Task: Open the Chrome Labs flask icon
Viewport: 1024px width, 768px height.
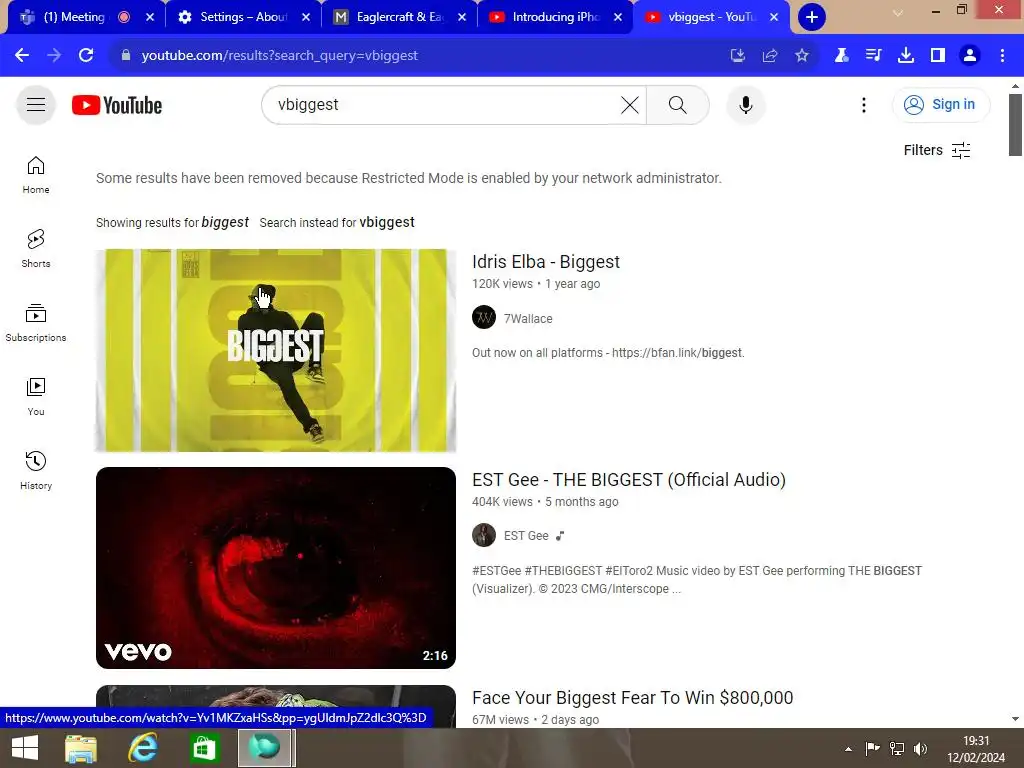Action: 841,55
